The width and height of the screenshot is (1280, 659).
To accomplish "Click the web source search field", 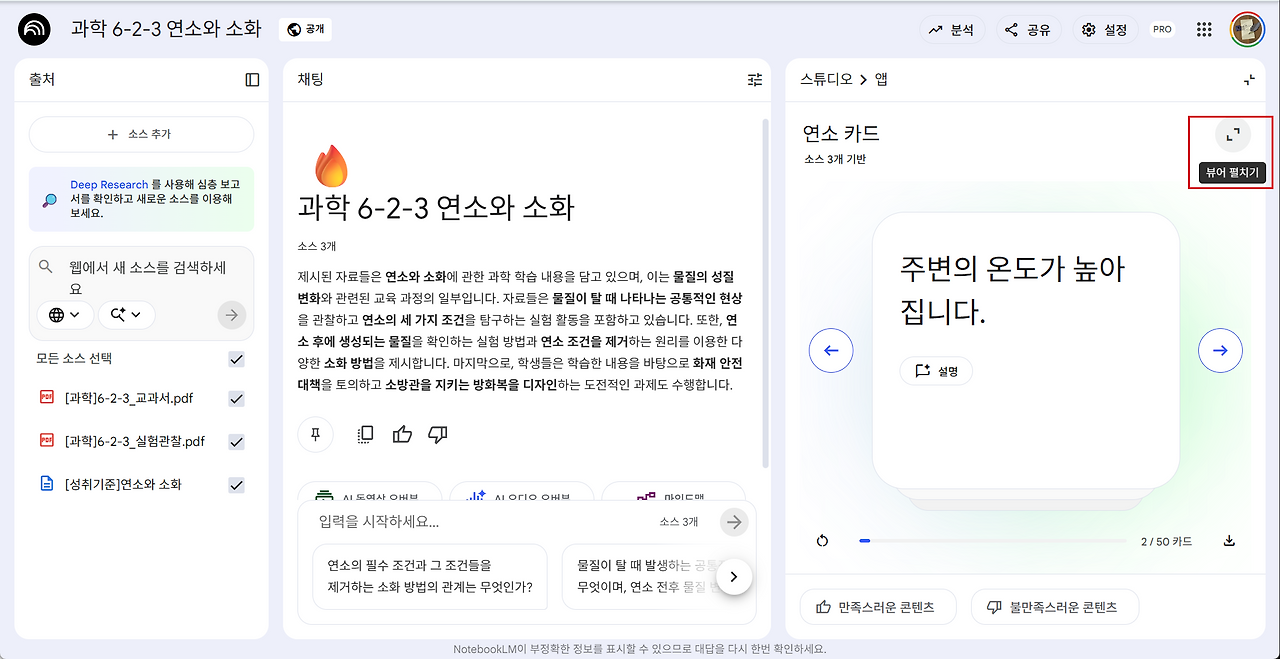I will [x=146, y=278].
